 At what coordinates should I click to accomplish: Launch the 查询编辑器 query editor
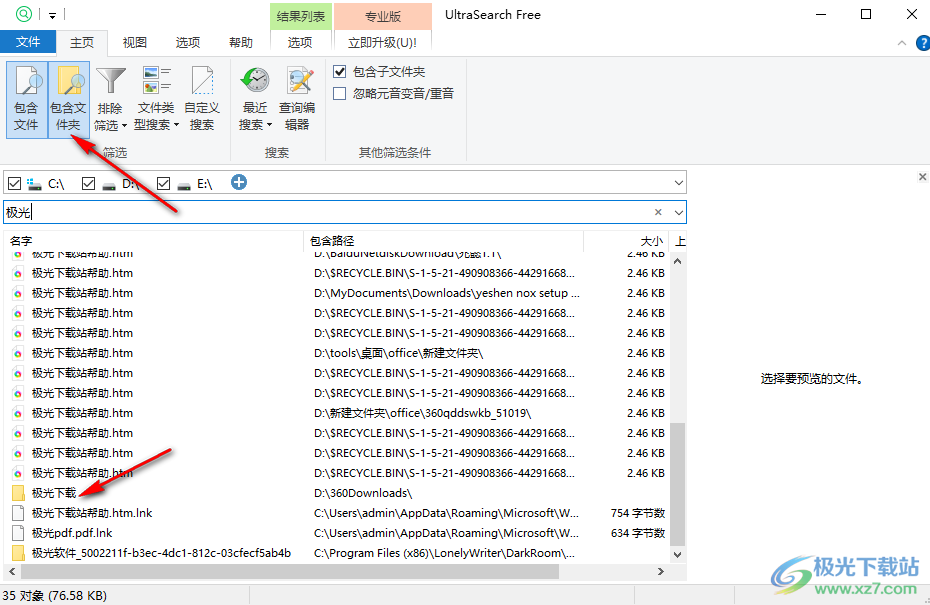click(x=296, y=97)
